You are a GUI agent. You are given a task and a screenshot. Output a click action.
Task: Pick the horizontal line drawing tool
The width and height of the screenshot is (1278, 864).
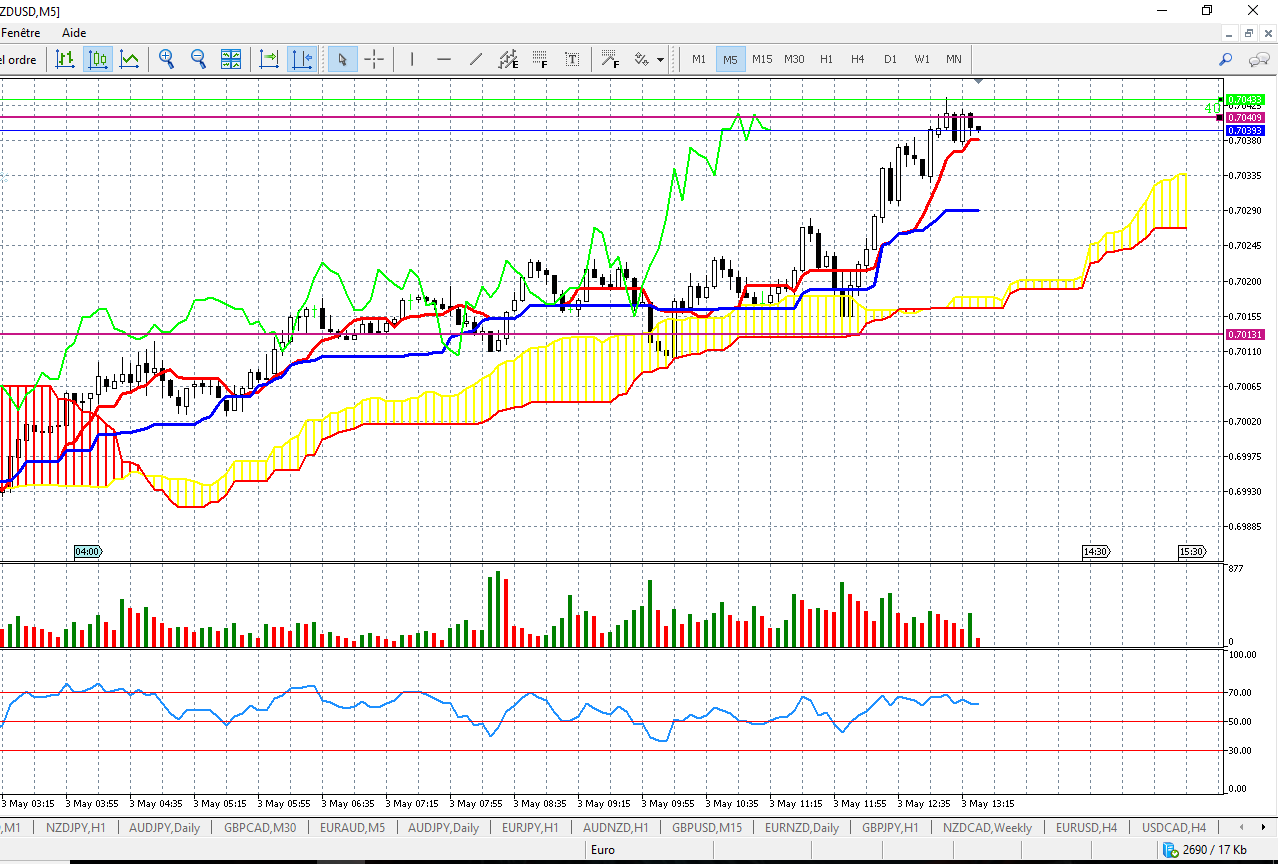coord(444,59)
